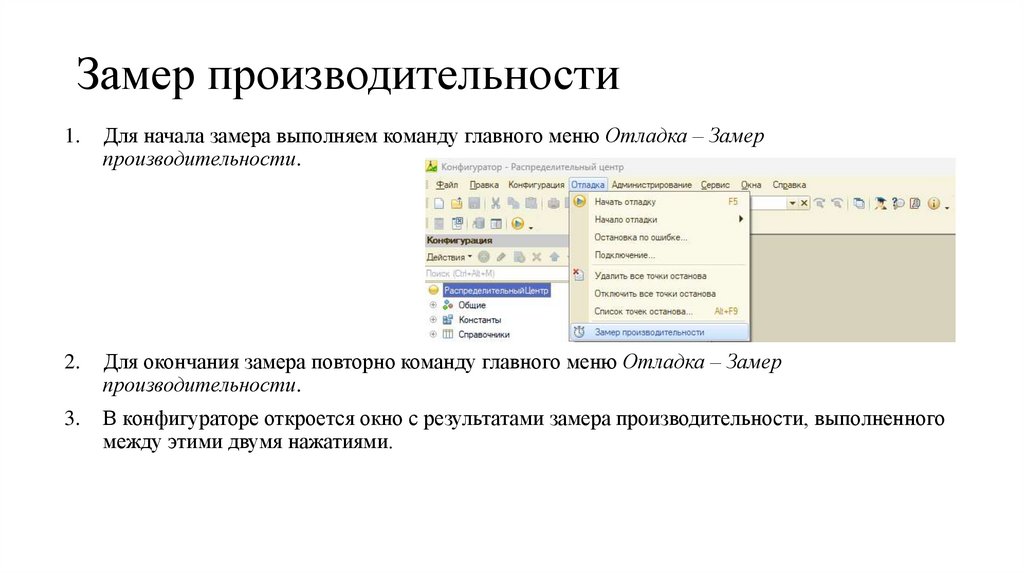Expand the Константы tree node

click(x=432, y=320)
